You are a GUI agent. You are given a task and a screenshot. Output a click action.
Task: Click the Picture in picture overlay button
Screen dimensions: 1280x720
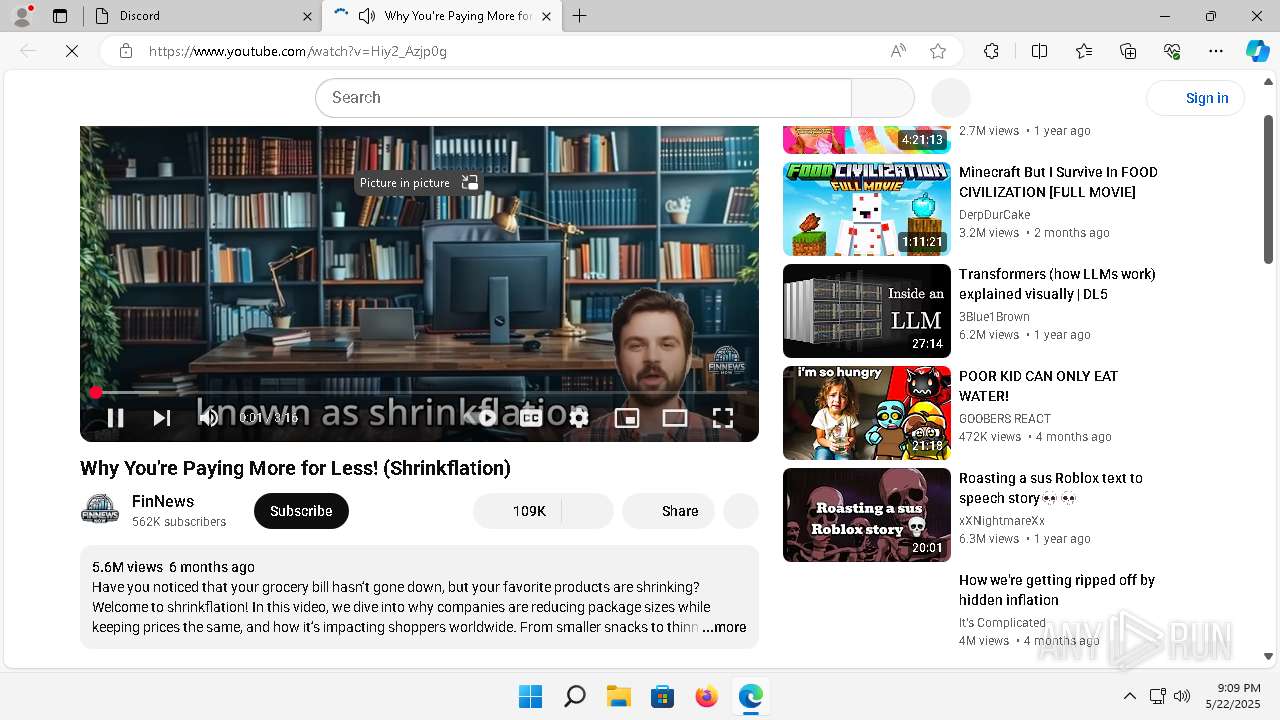420,183
